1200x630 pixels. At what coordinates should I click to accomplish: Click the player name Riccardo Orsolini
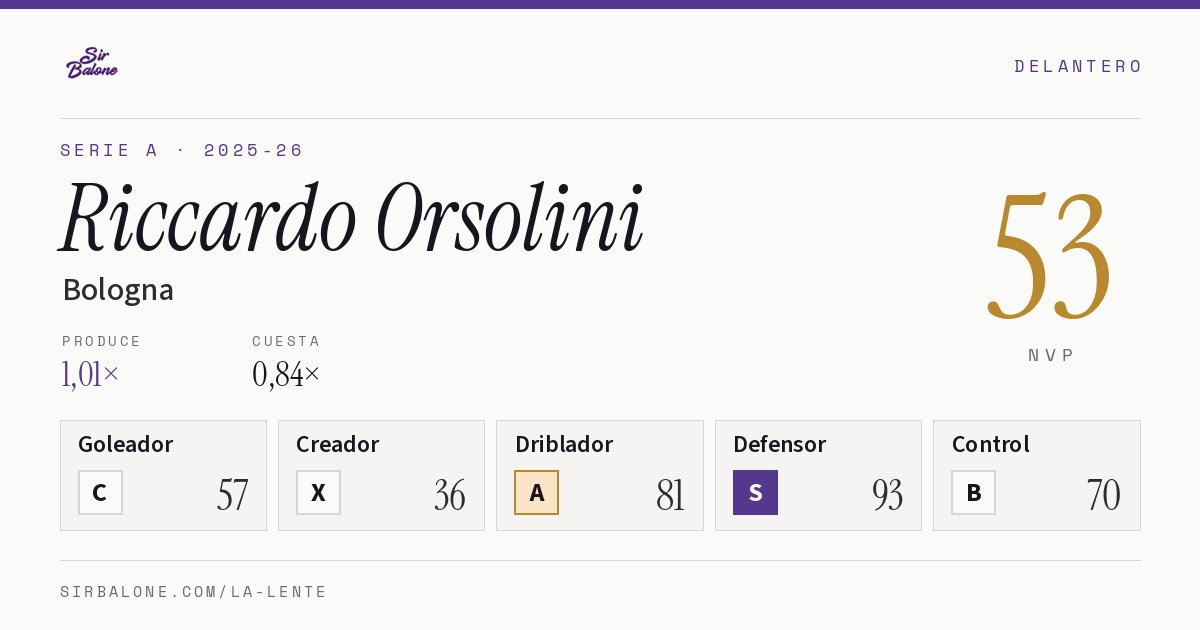(352, 218)
